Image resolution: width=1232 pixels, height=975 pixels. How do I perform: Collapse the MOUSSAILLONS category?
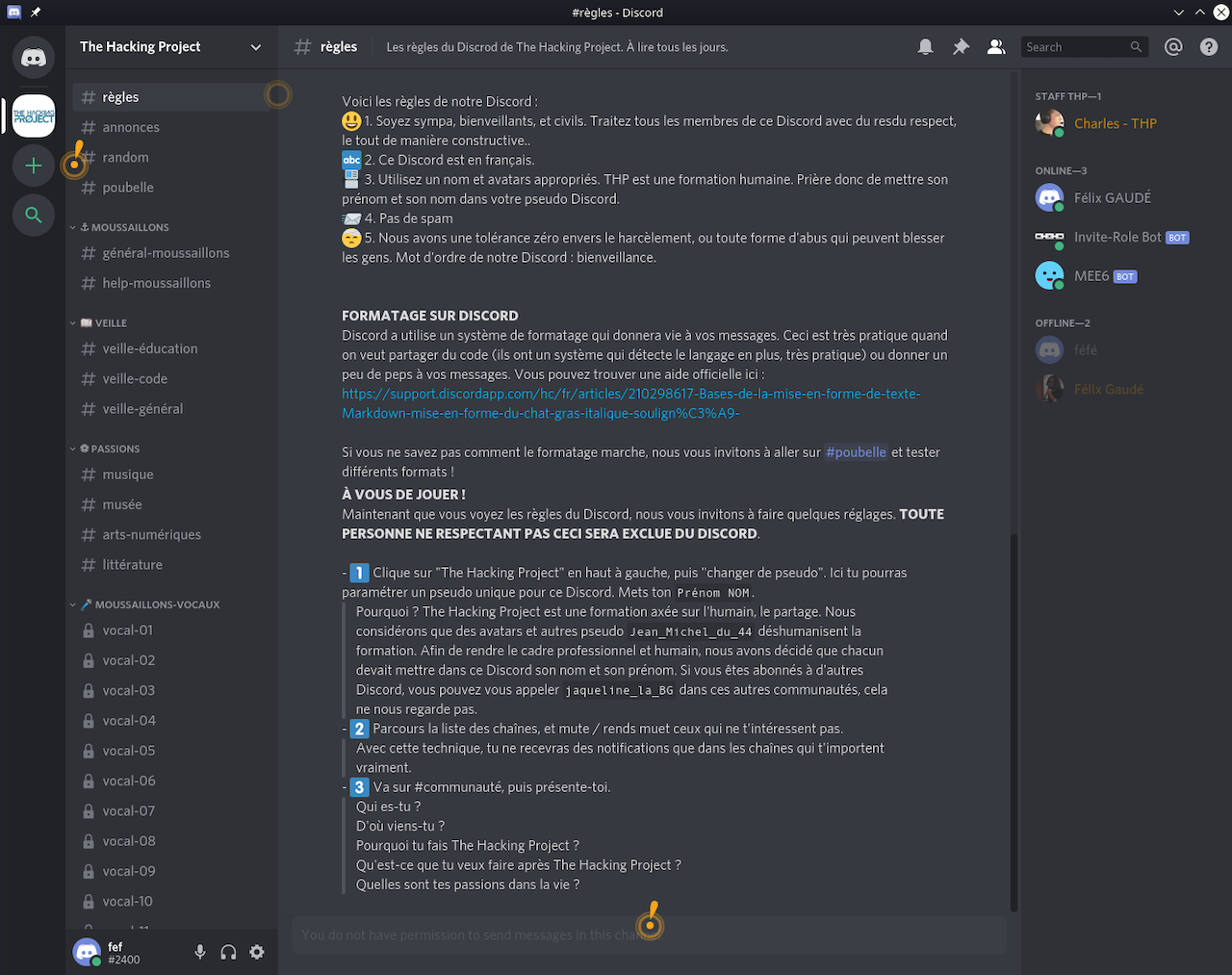pos(125,227)
